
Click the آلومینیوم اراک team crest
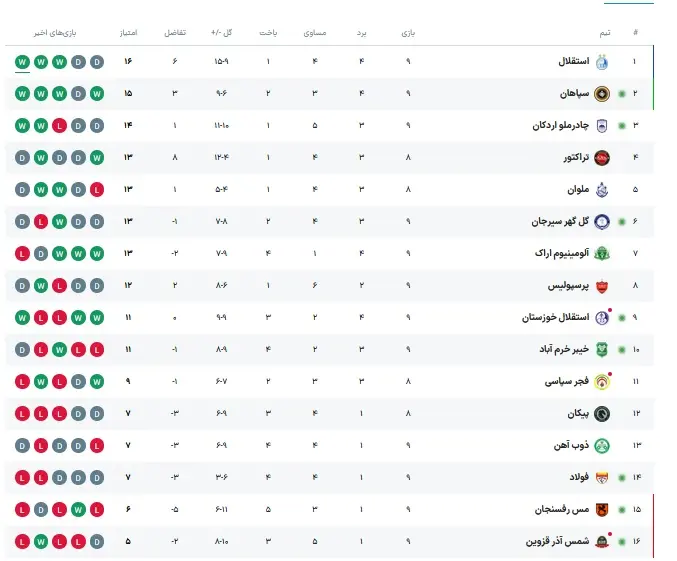[601, 254]
